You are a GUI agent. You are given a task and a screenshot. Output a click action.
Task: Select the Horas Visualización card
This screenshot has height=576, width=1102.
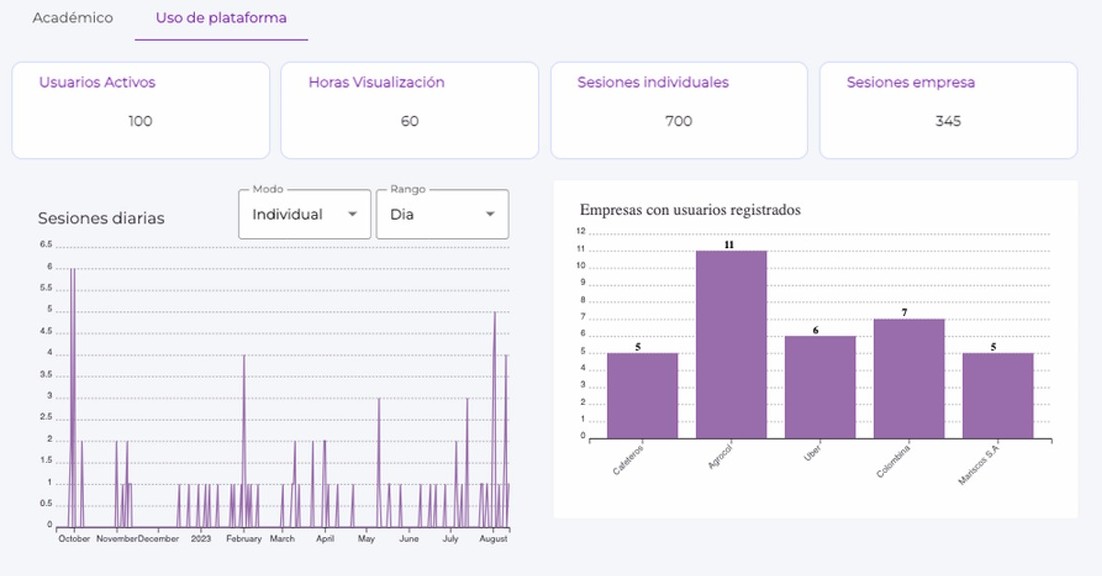(409, 110)
